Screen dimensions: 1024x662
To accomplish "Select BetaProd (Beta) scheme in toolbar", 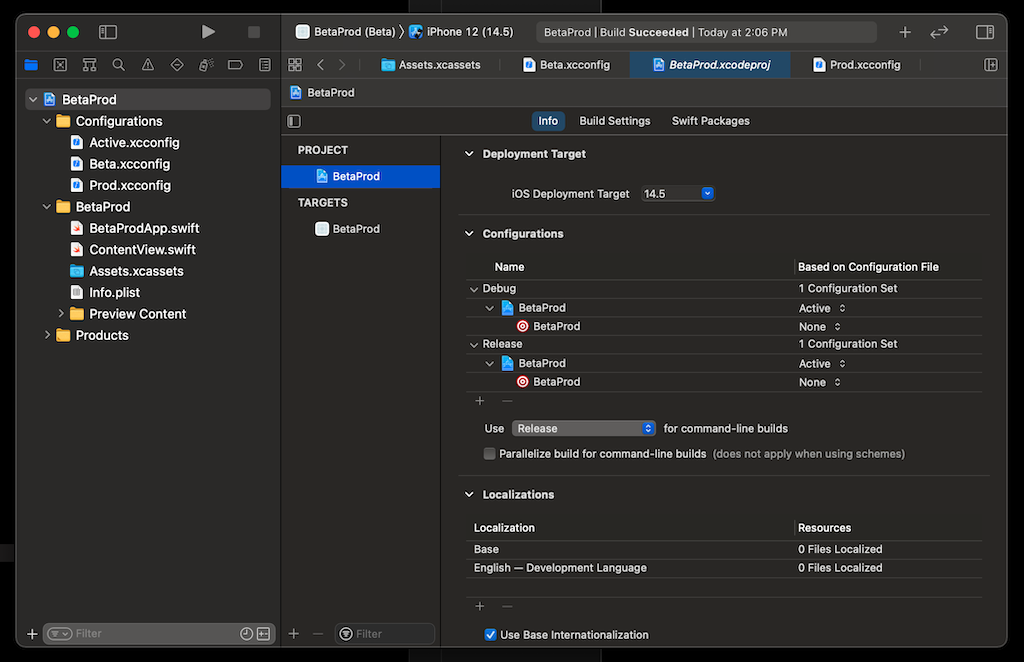I will coord(345,32).
